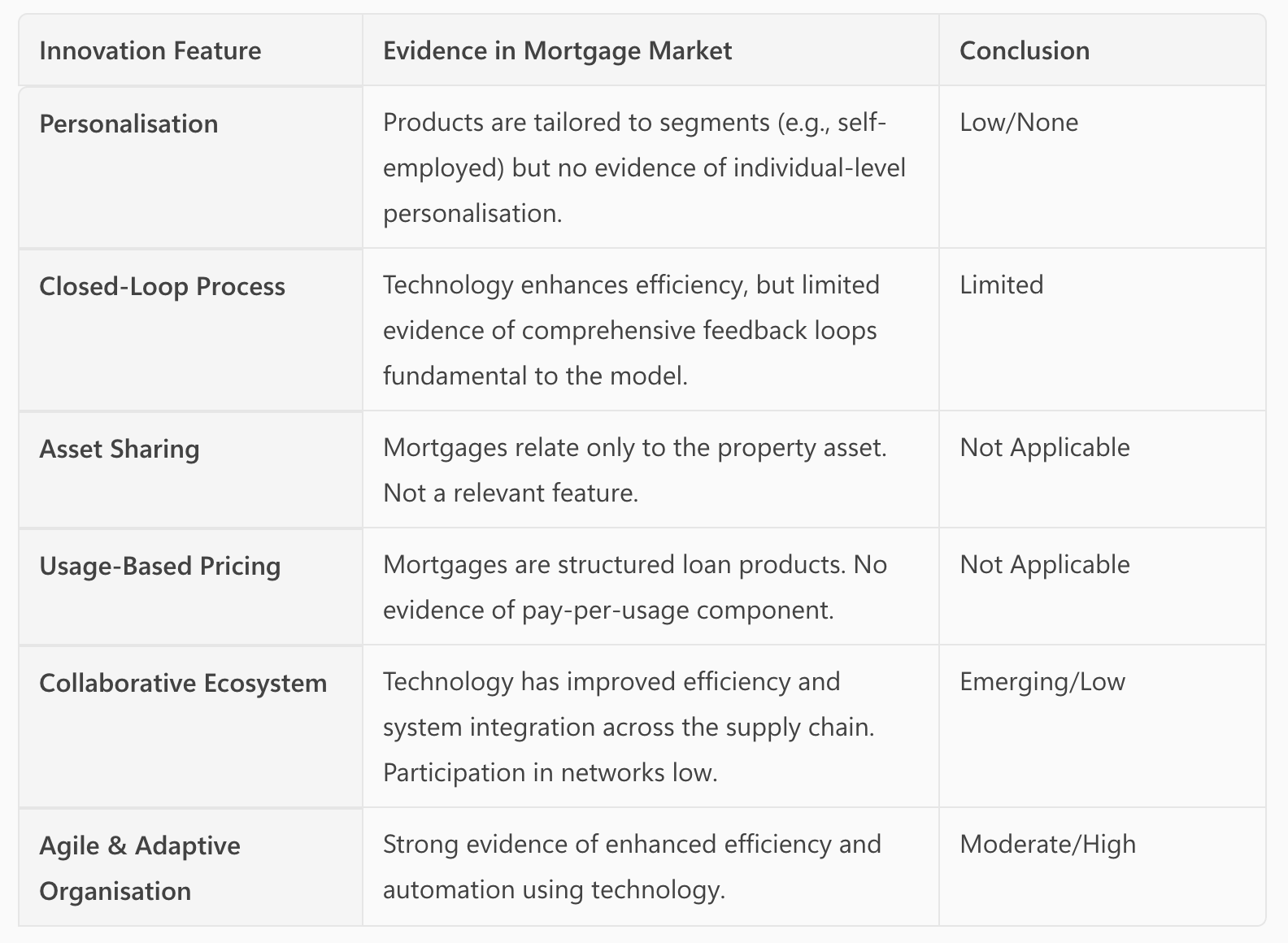Screen dimensions: 1288x943
Task: Click the Limited conclusion cell
Action: pos(1001,285)
